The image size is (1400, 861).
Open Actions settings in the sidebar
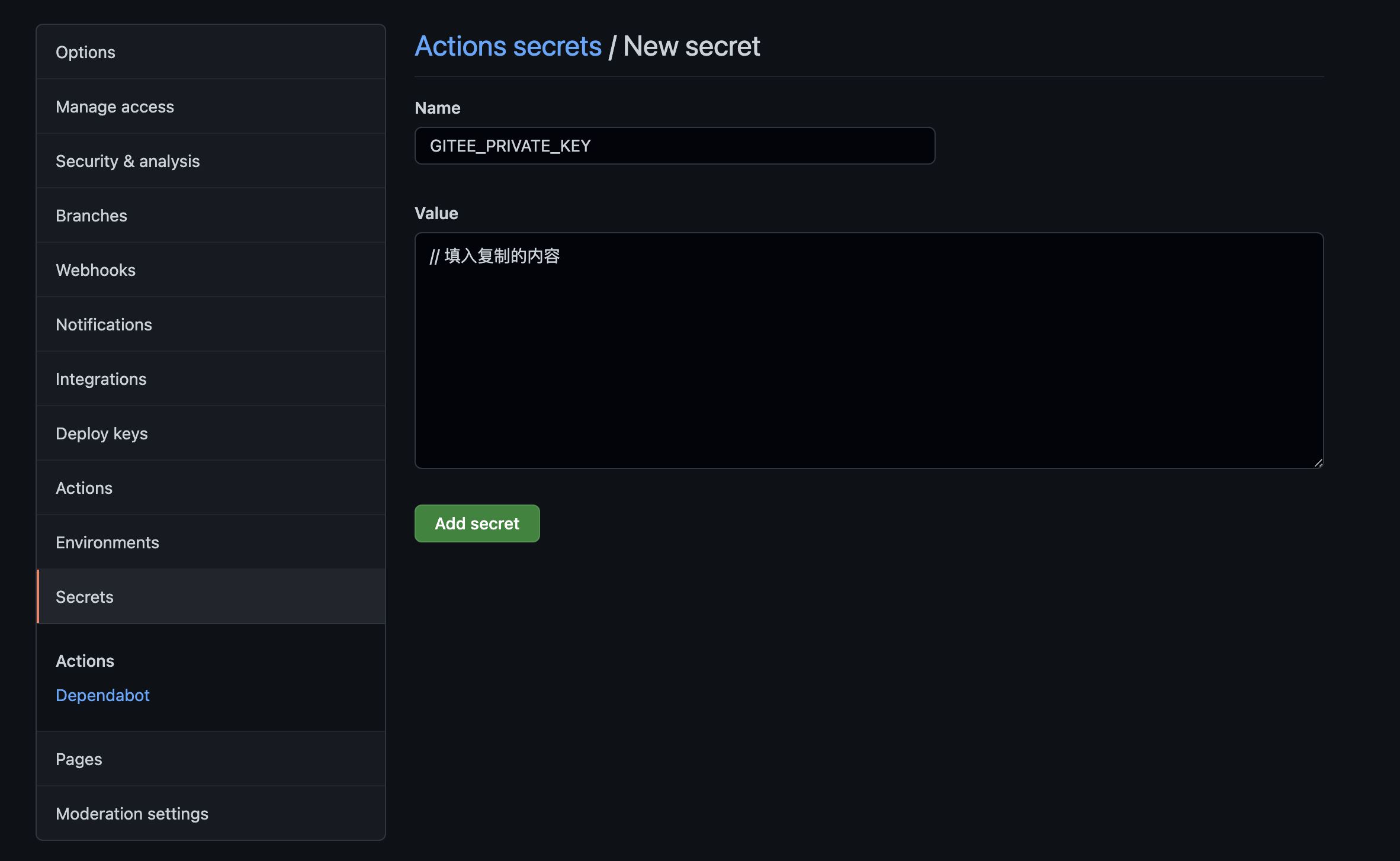(84, 488)
